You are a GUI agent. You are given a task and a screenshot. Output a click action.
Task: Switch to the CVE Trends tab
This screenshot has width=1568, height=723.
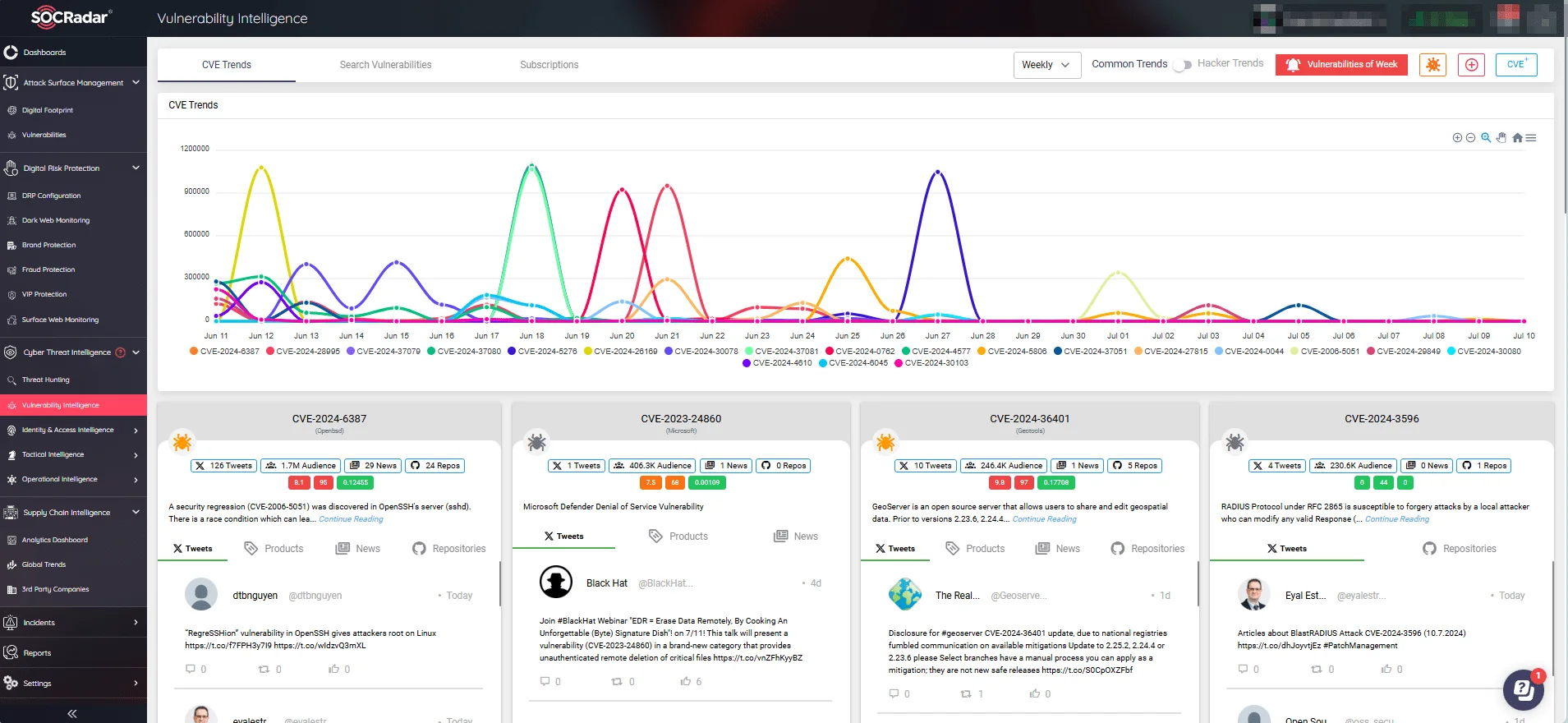[227, 65]
